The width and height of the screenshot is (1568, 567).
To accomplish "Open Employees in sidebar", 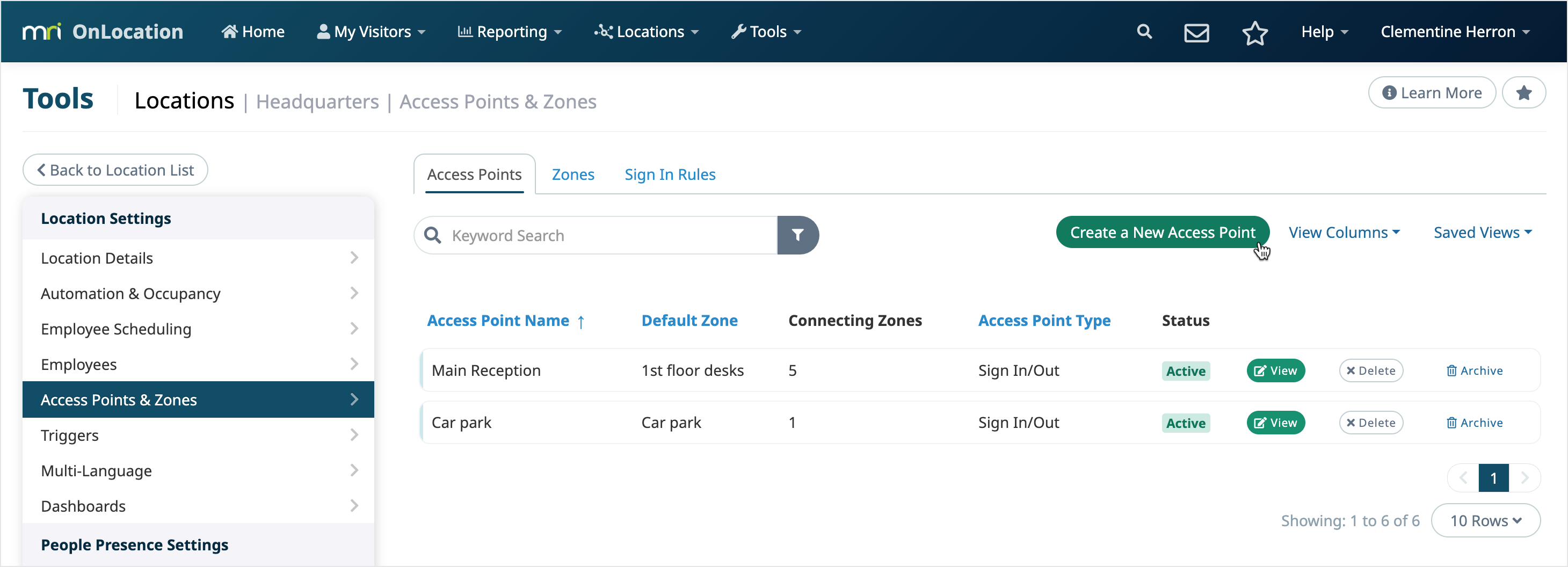I will pos(199,364).
